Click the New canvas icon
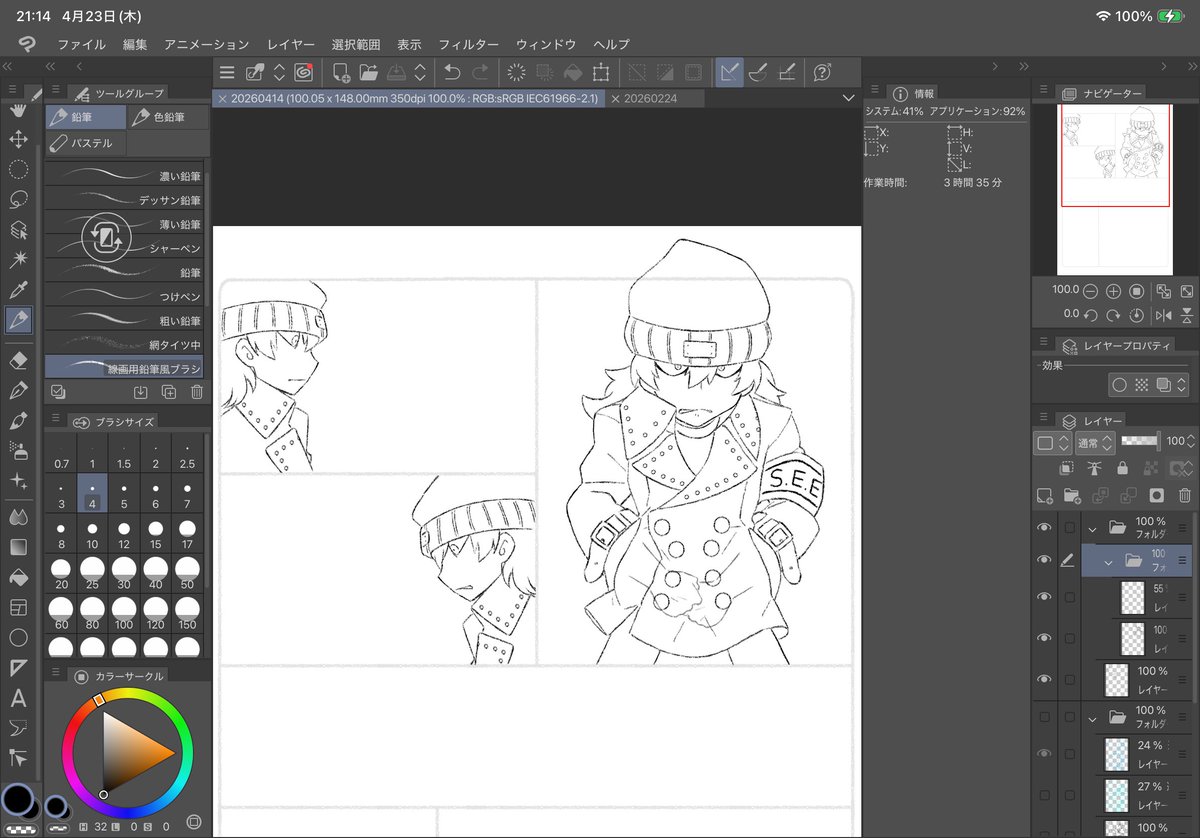The height and width of the screenshot is (838, 1200). [341, 72]
